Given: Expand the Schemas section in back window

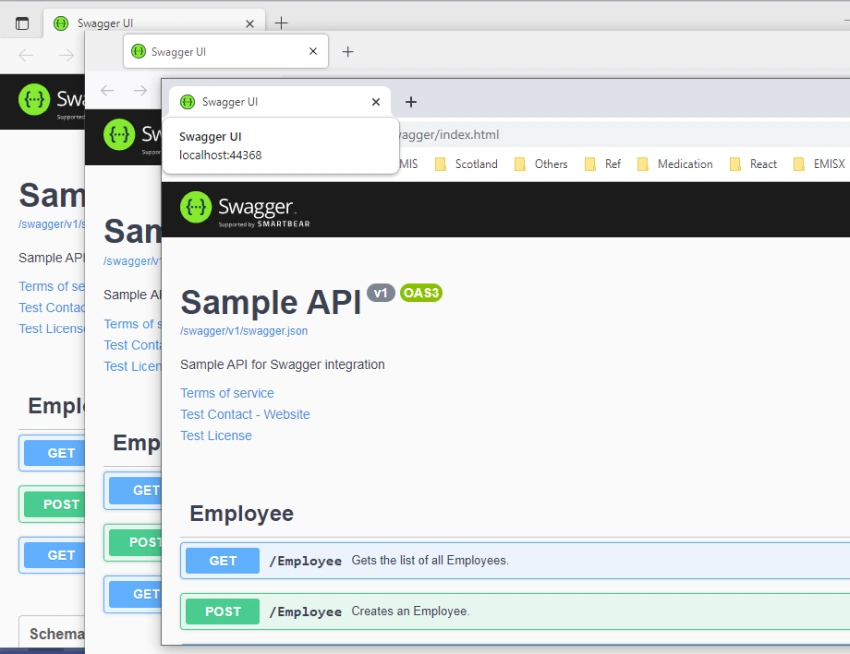Looking at the screenshot, I should click(x=52, y=632).
